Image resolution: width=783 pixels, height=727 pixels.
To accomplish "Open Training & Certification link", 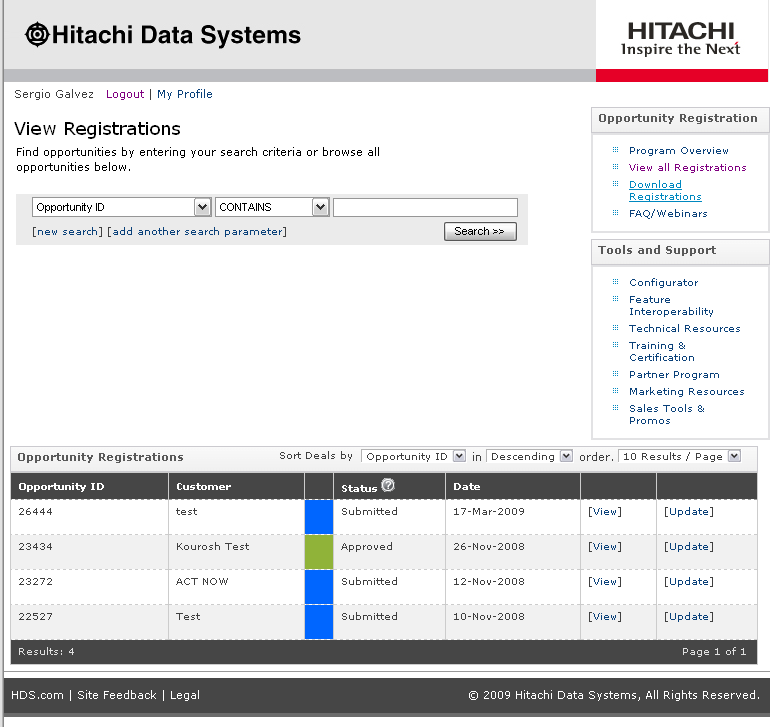I will click(x=662, y=352).
